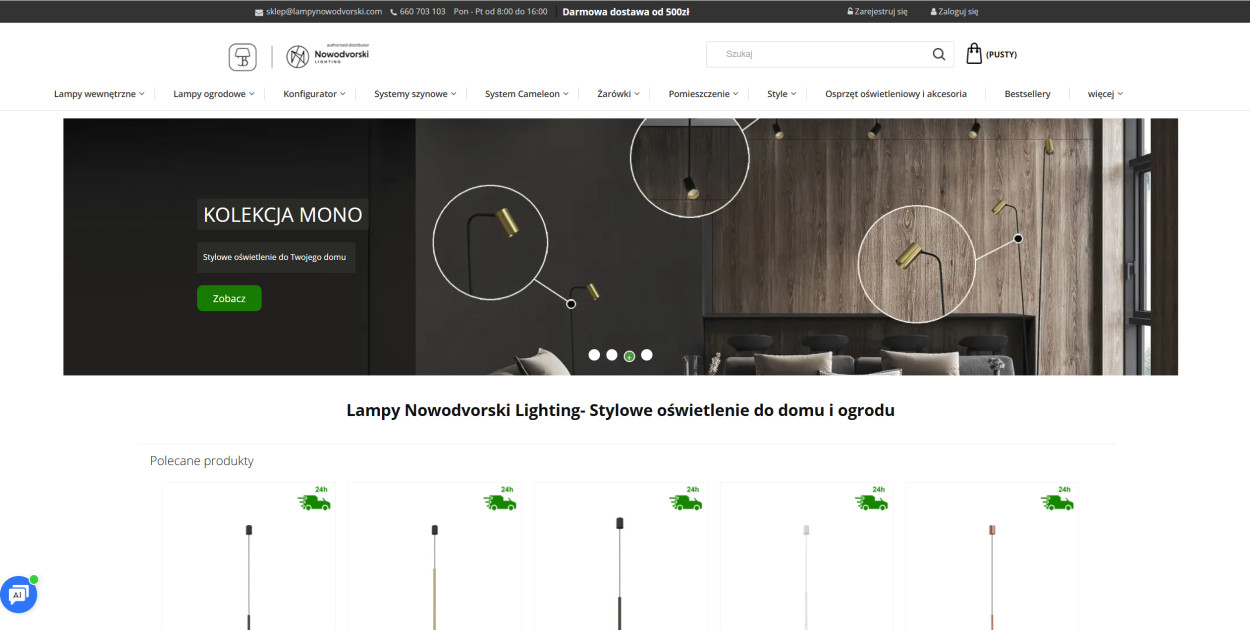
Task: Expand the Lampy wewnętrzne dropdown menu
Action: coord(99,94)
